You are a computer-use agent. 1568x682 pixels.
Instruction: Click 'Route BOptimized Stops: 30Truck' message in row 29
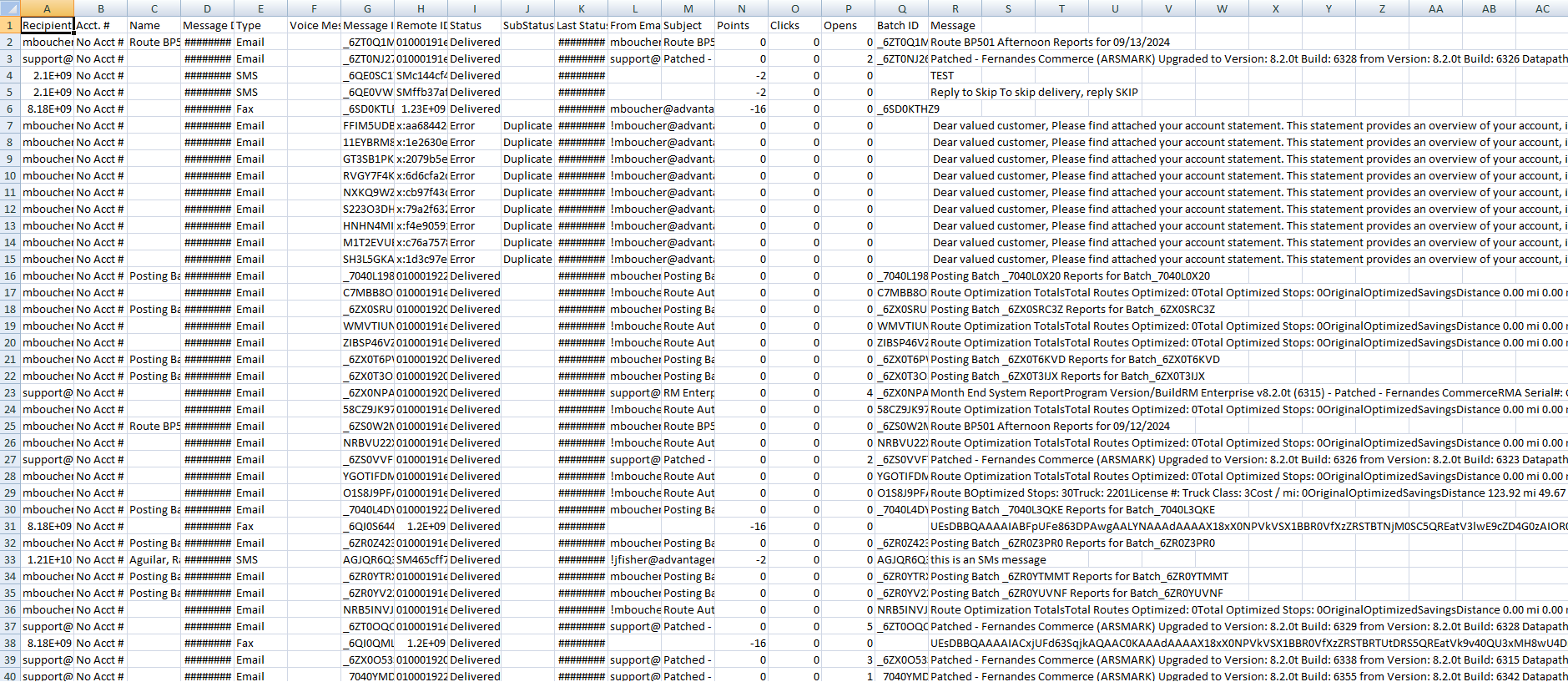point(1248,493)
